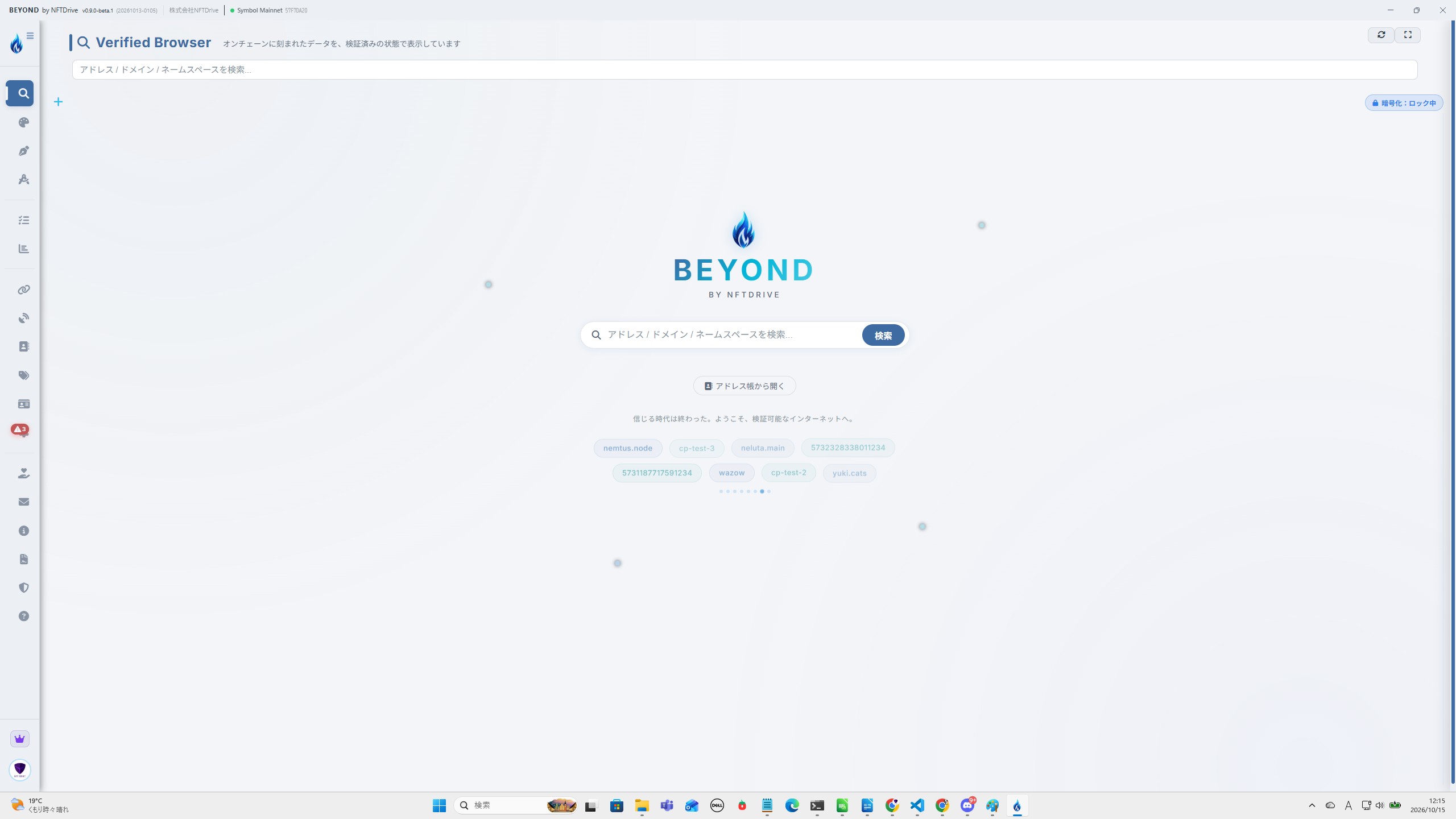This screenshot has width=1456, height=819.
Task: Open the palette icon in sidebar
Action: click(23, 122)
